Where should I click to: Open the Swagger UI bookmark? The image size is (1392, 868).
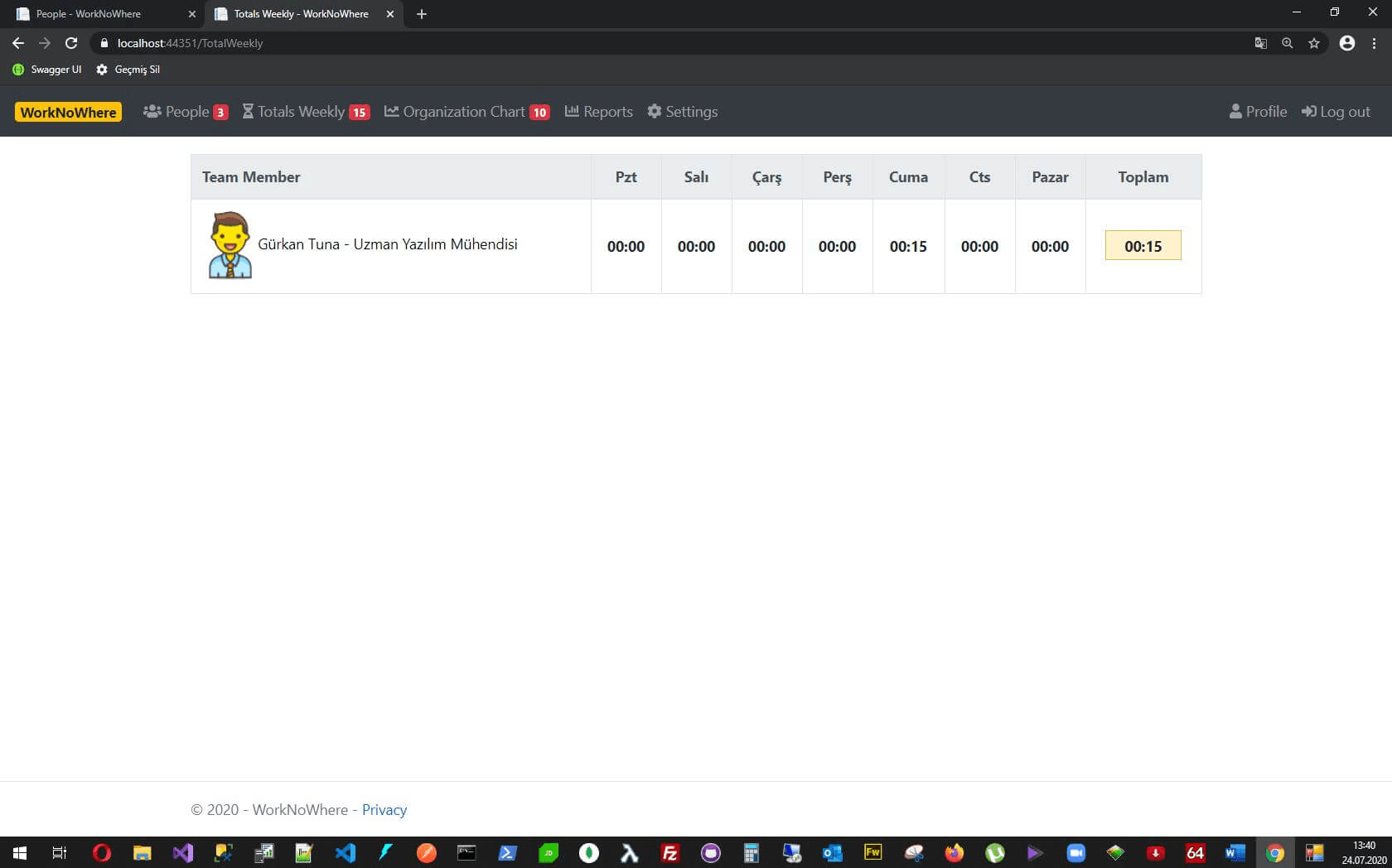(x=47, y=70)
